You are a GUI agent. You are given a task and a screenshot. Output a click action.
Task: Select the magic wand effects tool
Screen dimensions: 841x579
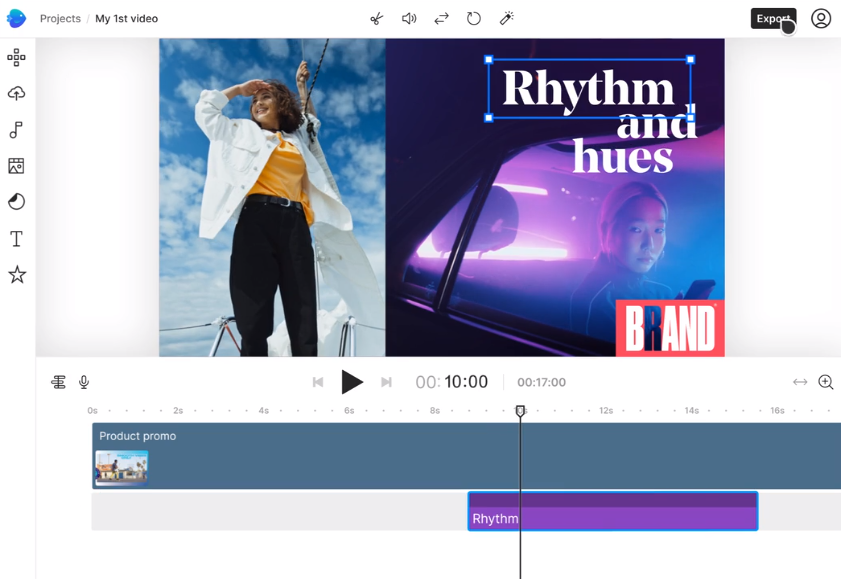tap(507, 19)
